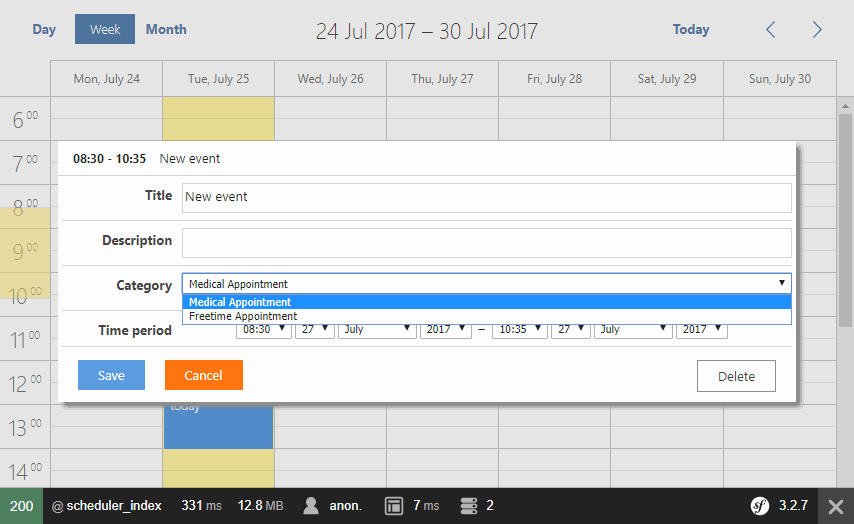
Task: Close the Symfony debug toolbar
Action: click(x=835, y=507)
